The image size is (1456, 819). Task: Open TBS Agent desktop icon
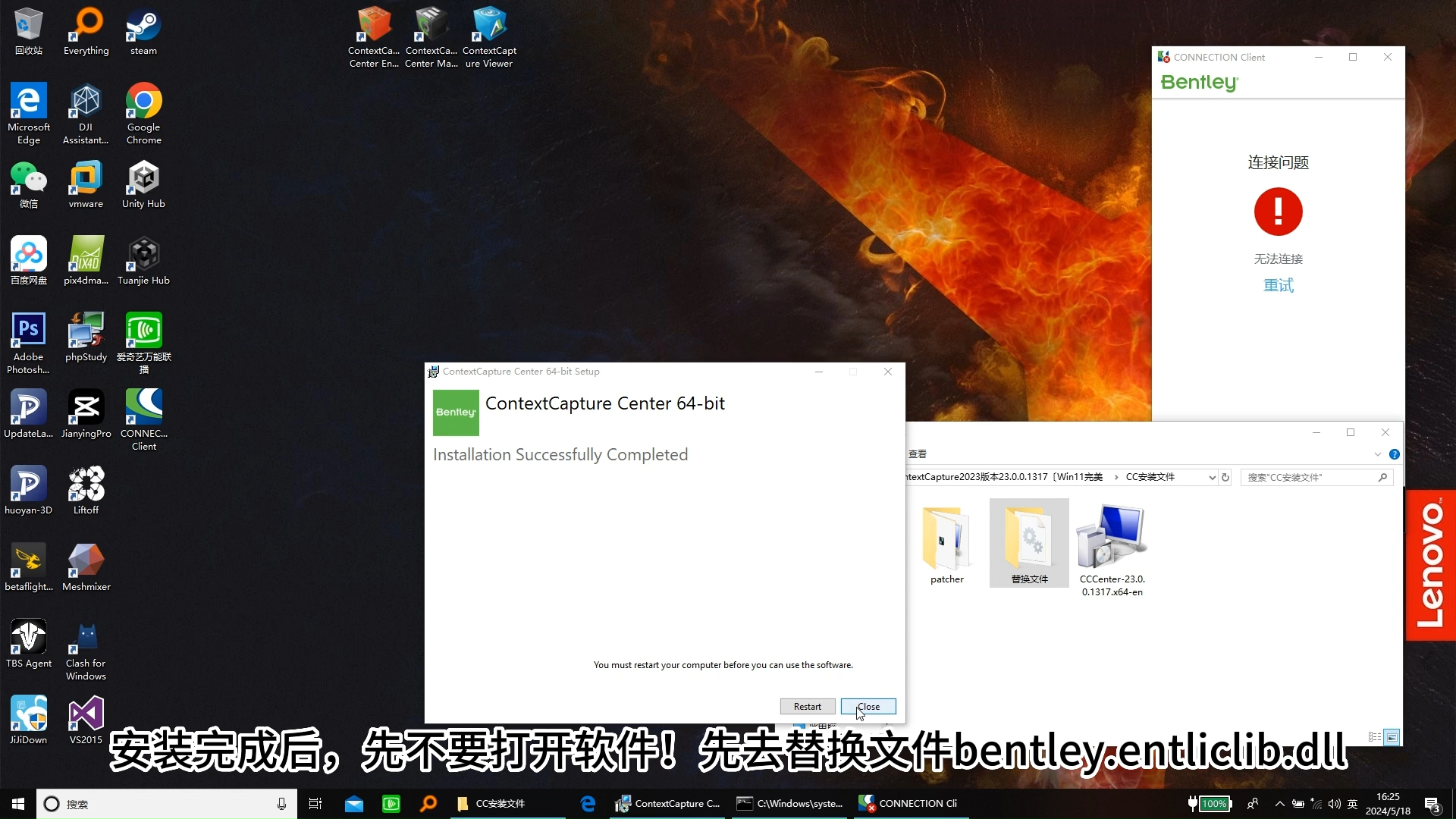[29, 644]
